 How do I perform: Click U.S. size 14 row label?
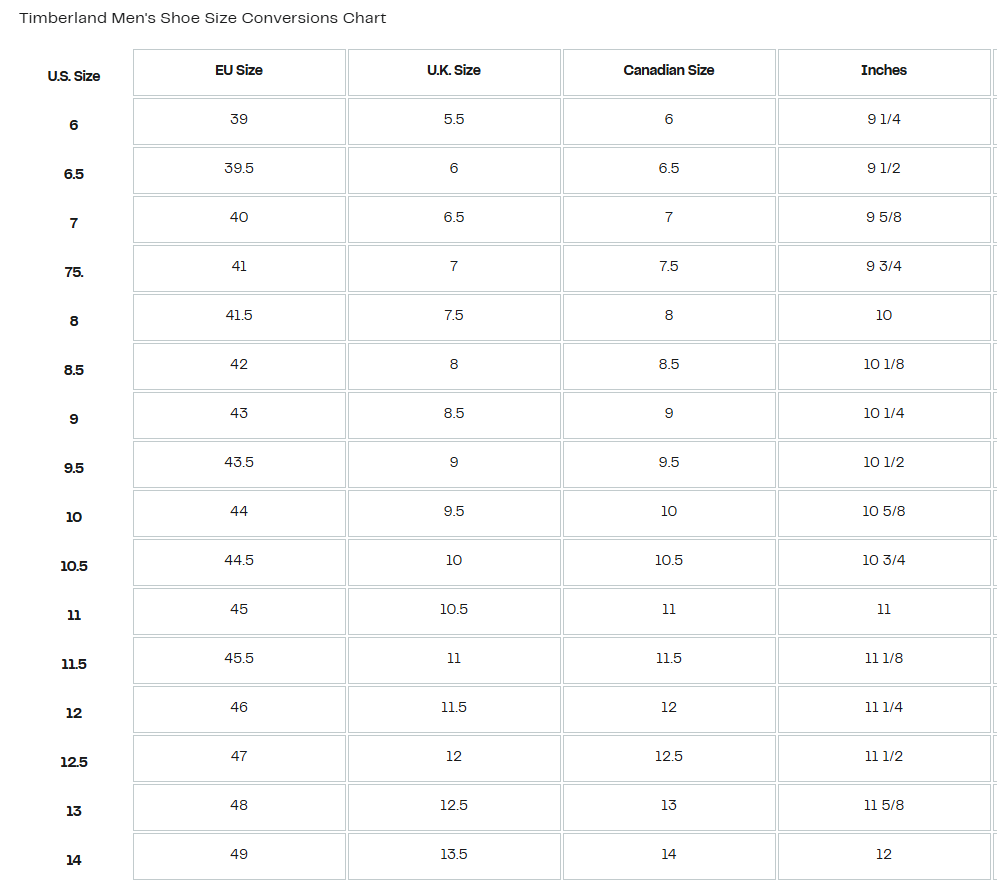coord(74,860)
